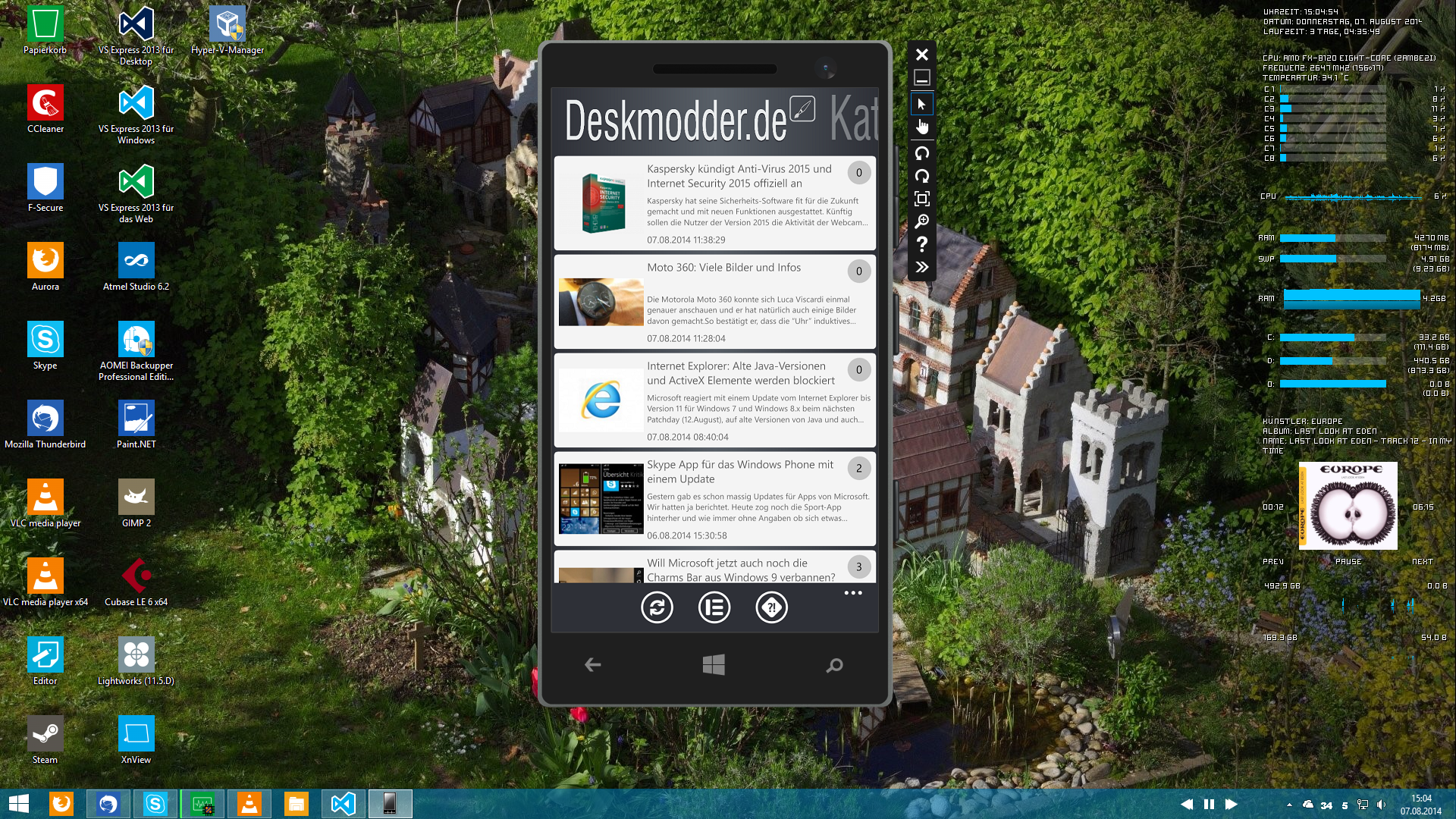Click Kaspersky product box thumbnail

pos(602,203)
